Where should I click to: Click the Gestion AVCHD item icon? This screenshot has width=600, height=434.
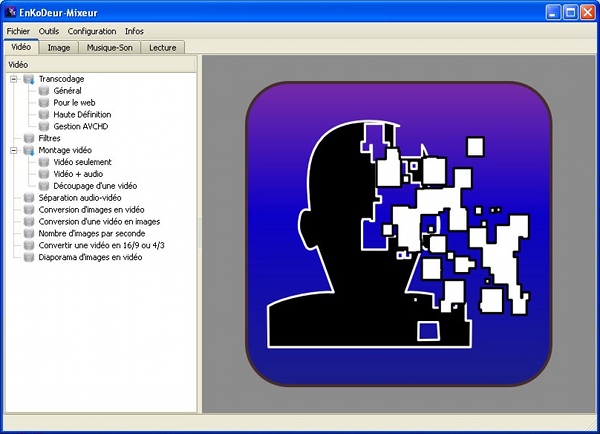[x=44, y=127]
